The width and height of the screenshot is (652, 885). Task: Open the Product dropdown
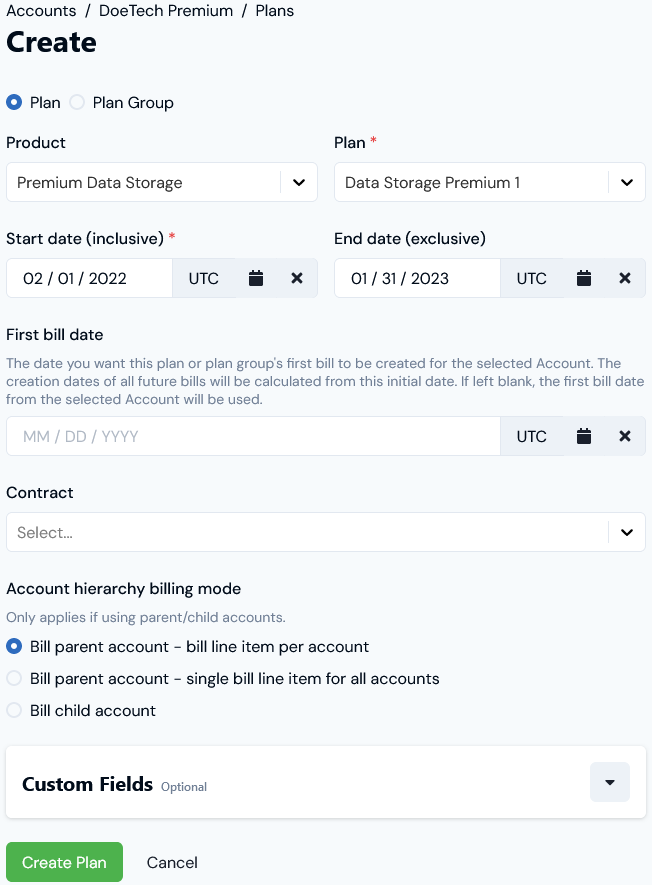click(297, 182)
